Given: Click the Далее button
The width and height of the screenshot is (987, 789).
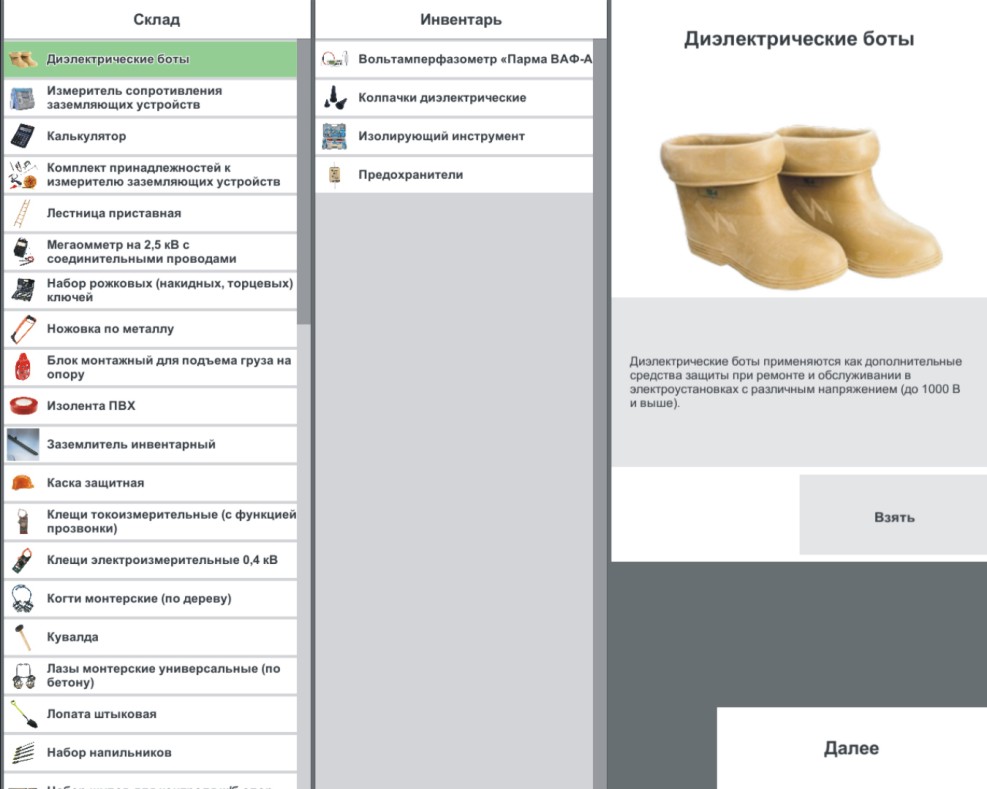Looking at the screenshot, I should coord(851,748).
